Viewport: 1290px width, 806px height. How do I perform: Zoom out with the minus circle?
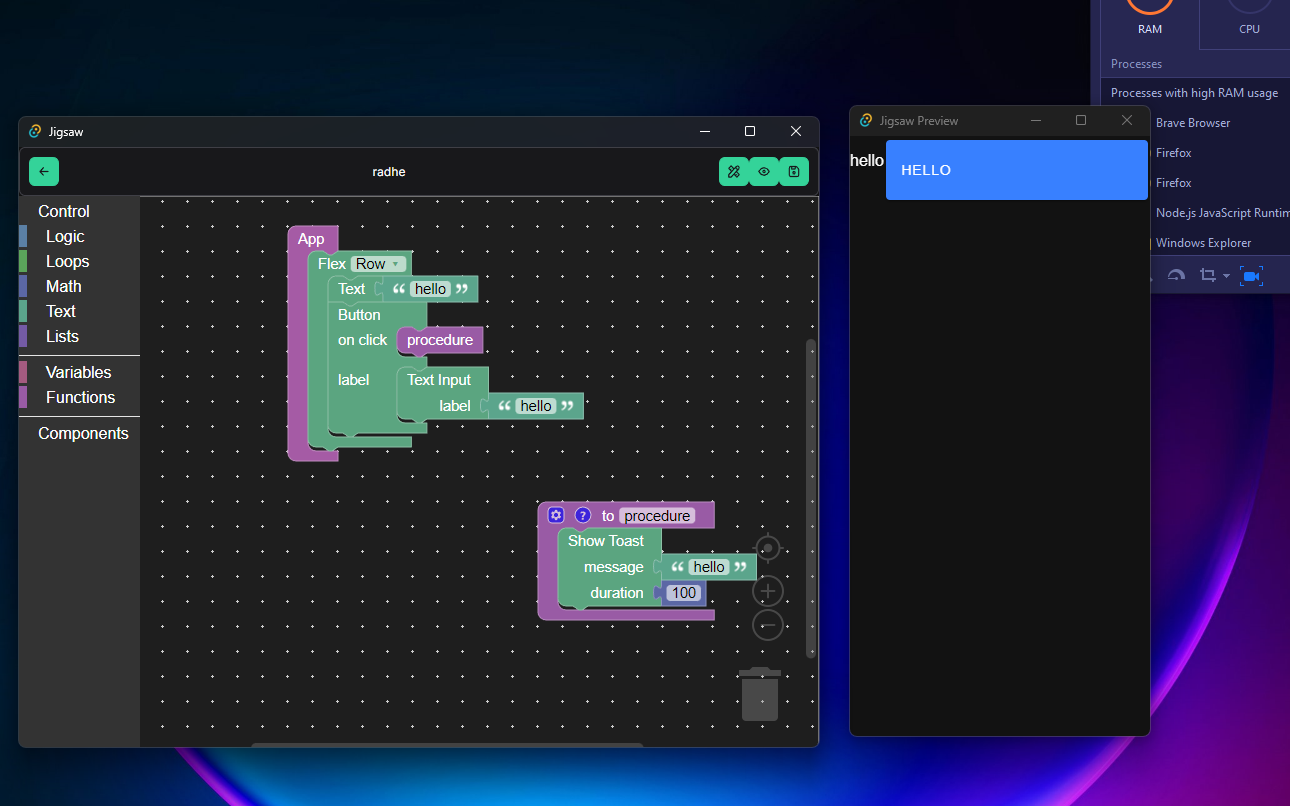tap(767, 626)
